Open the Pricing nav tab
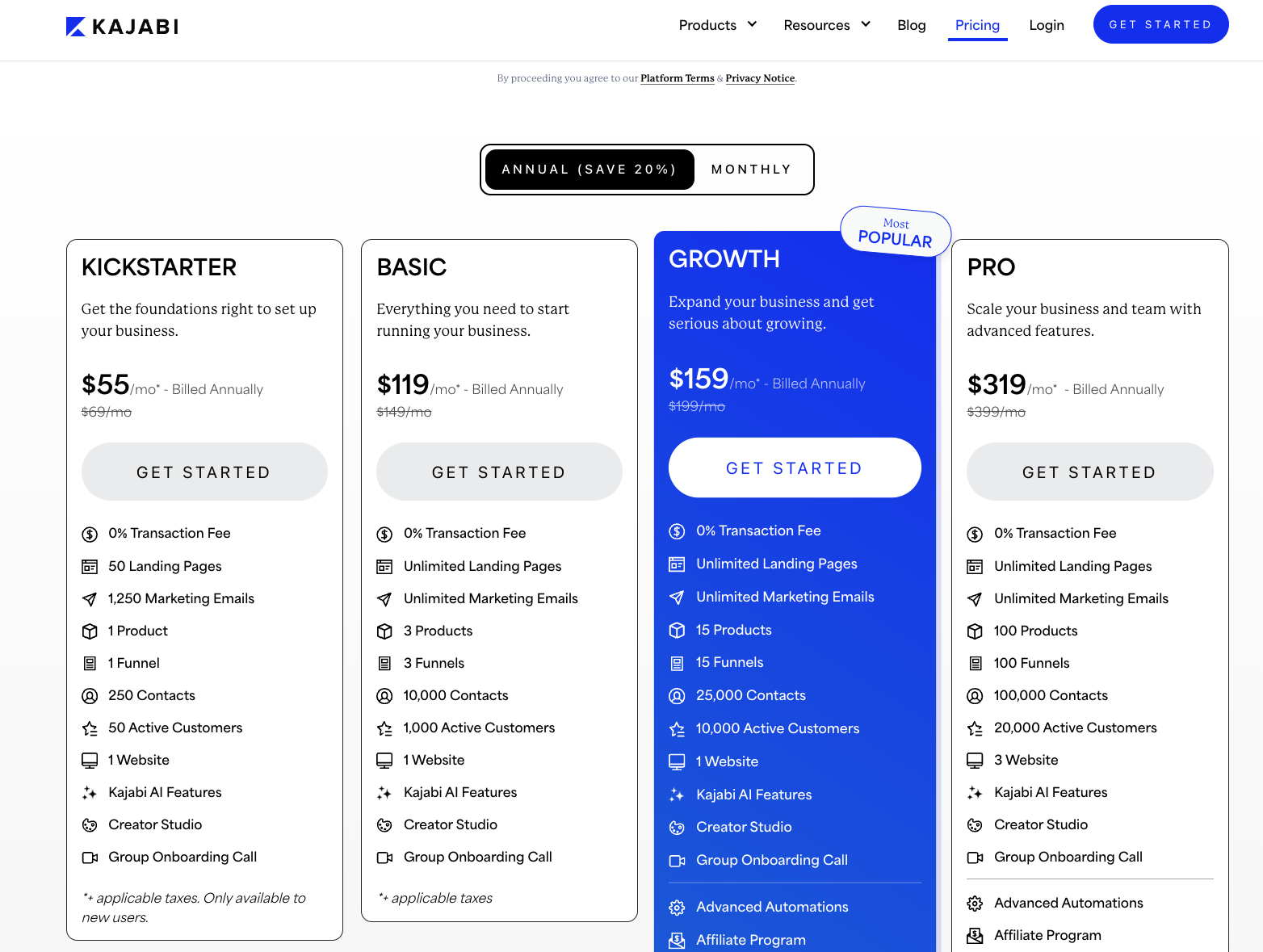 pos(977,25)
